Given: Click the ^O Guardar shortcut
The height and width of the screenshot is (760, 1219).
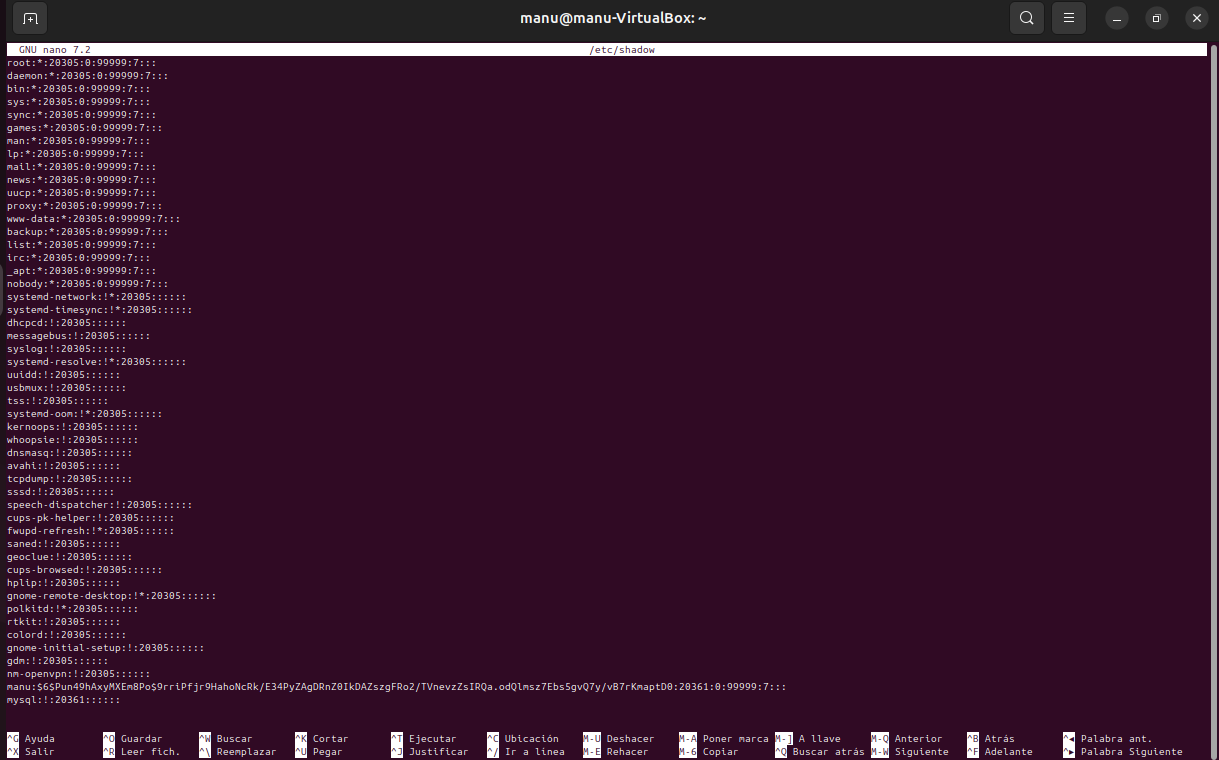Looking at the screenshot, I should (x=132, y=739).
